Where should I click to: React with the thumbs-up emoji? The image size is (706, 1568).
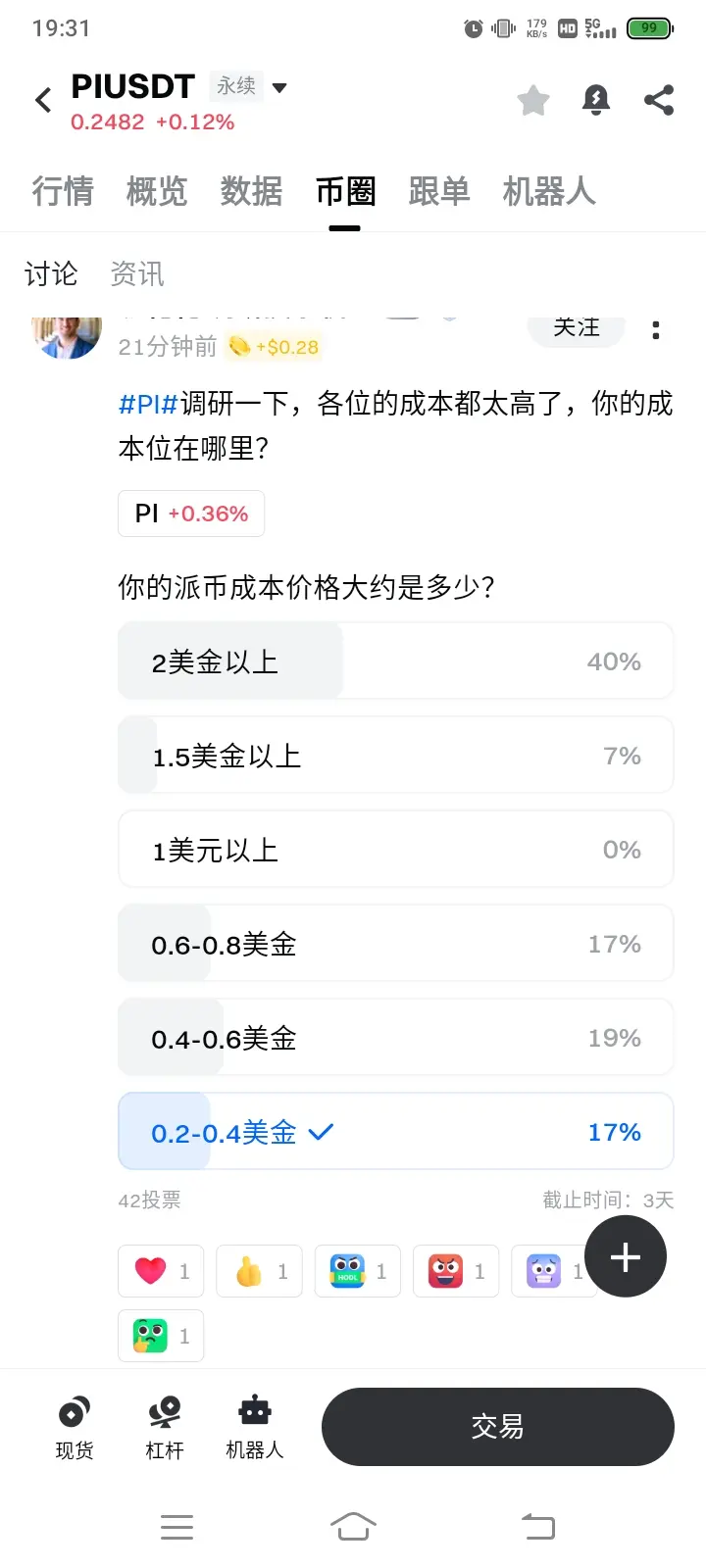(259, 1271)
